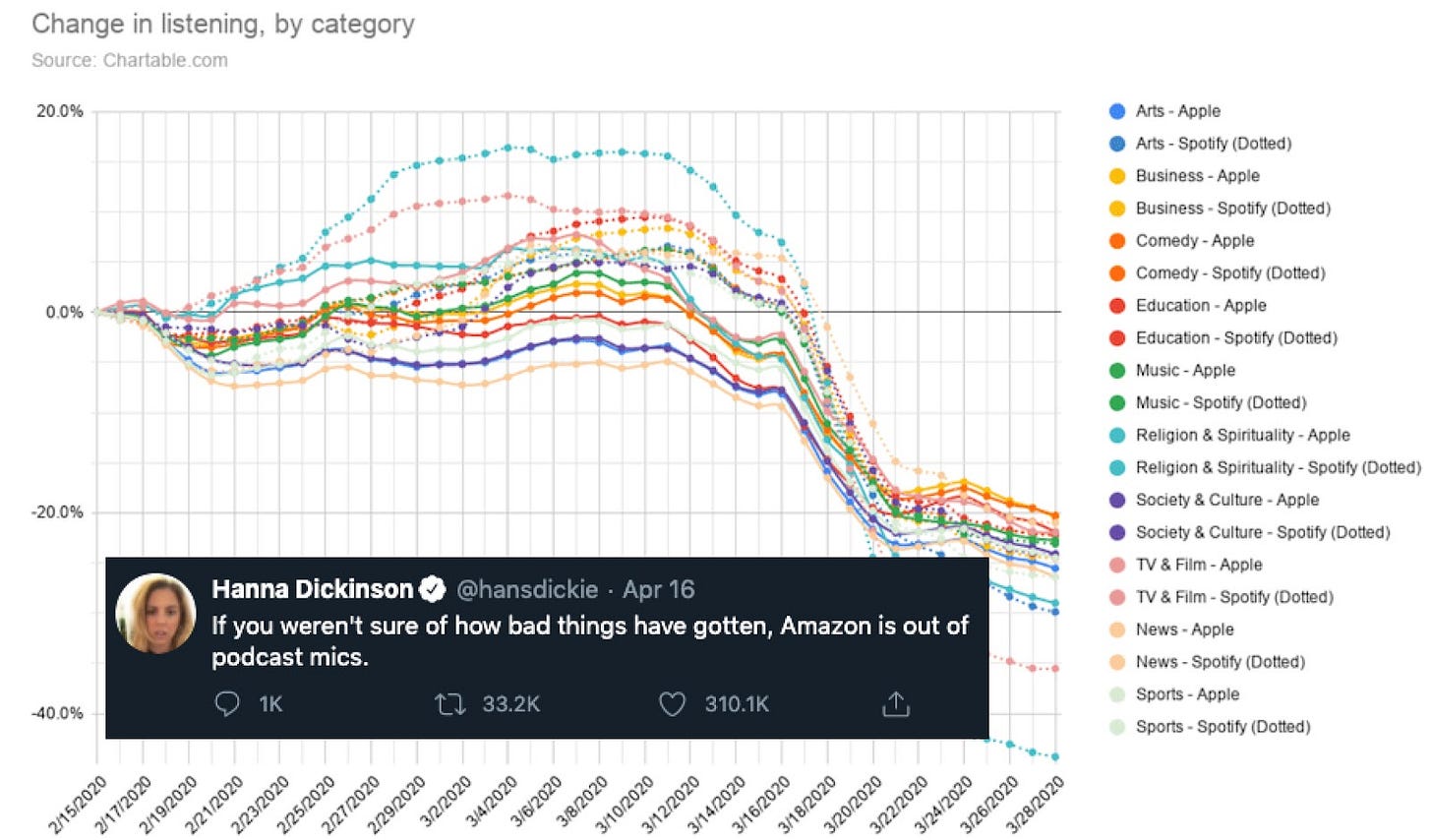Click the reply speech bubble icon
This screenshot has width=1432, height=840.
tap(227, 703)
